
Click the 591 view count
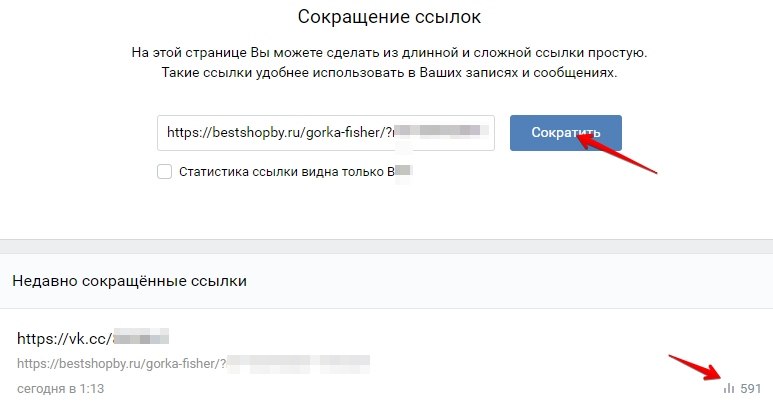751,388
